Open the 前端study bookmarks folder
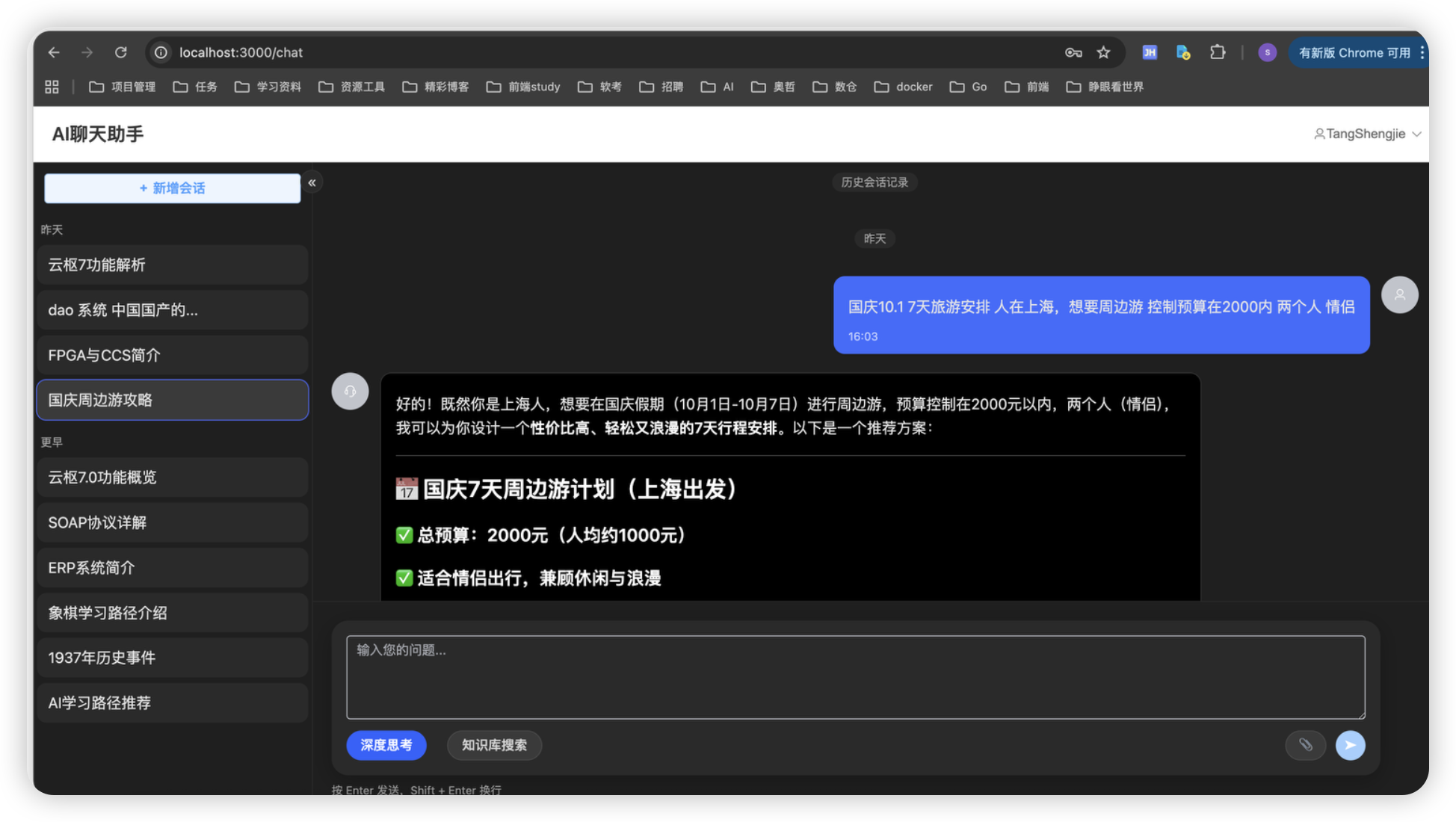This screenshot has height=822, width=1456. (x=523, y=87)
